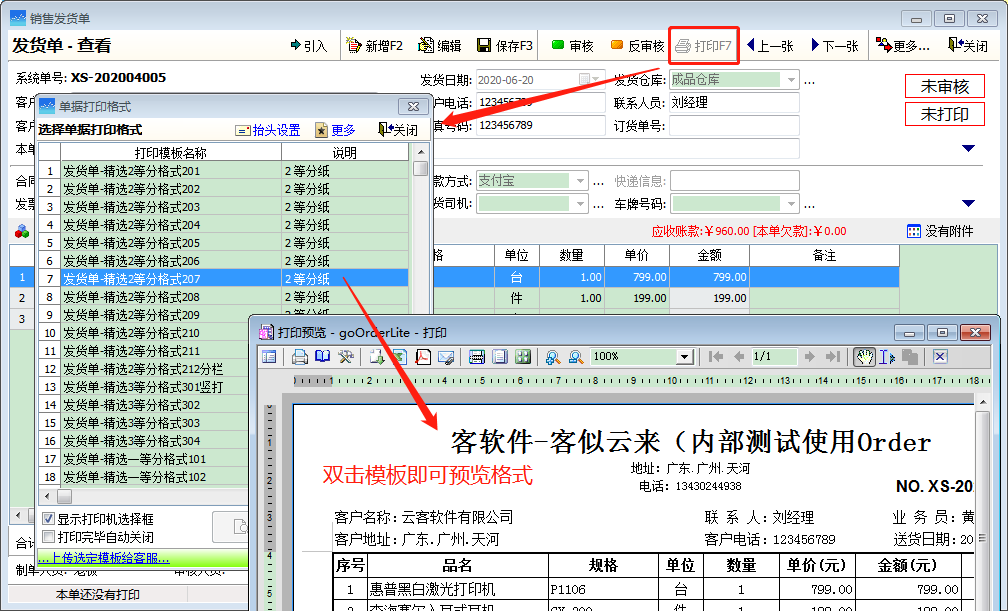Viewport: 1008px width, 611px height.
Task: Click the zoom out magnifier icon
Action: point(576,356)
